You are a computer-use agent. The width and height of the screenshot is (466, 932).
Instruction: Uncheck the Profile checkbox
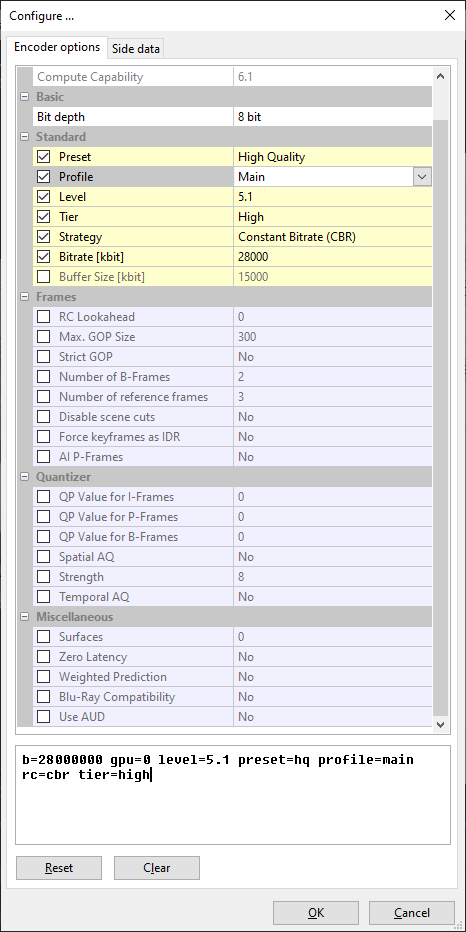click(43, 177)
